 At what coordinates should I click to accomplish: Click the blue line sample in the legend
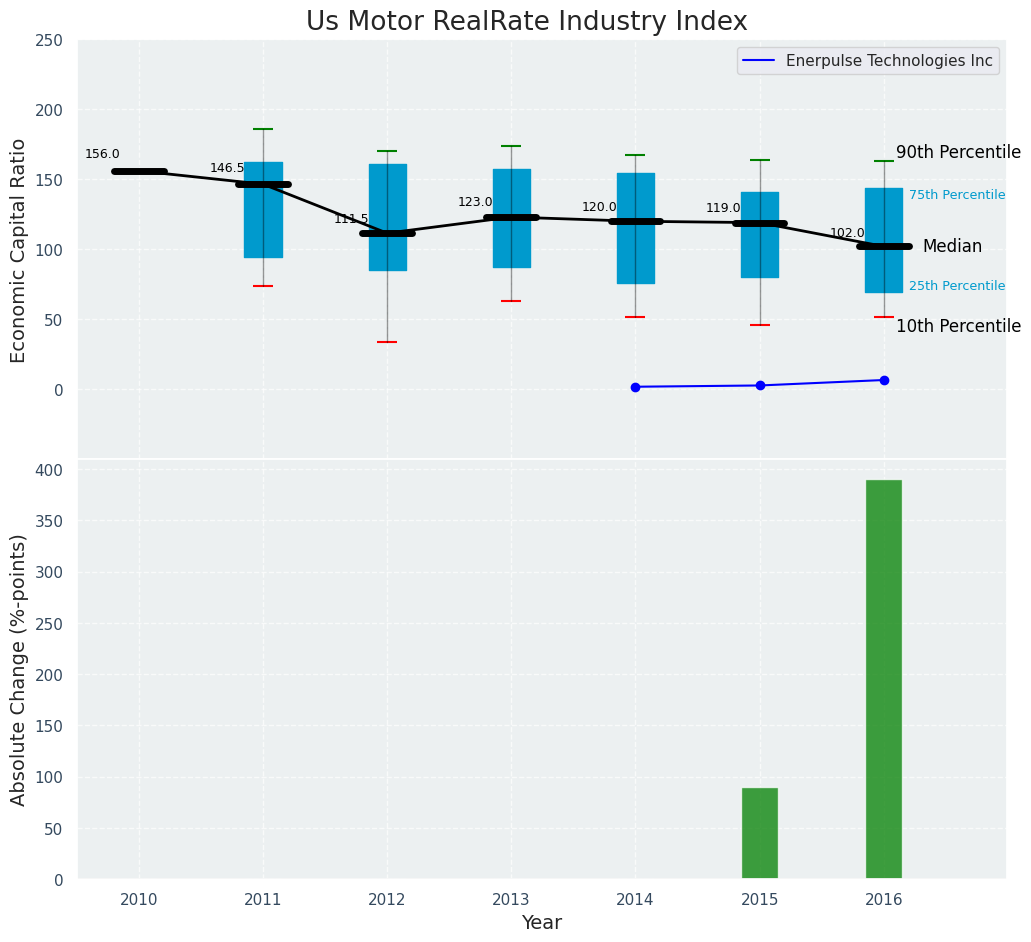click(x=760, y=61)
